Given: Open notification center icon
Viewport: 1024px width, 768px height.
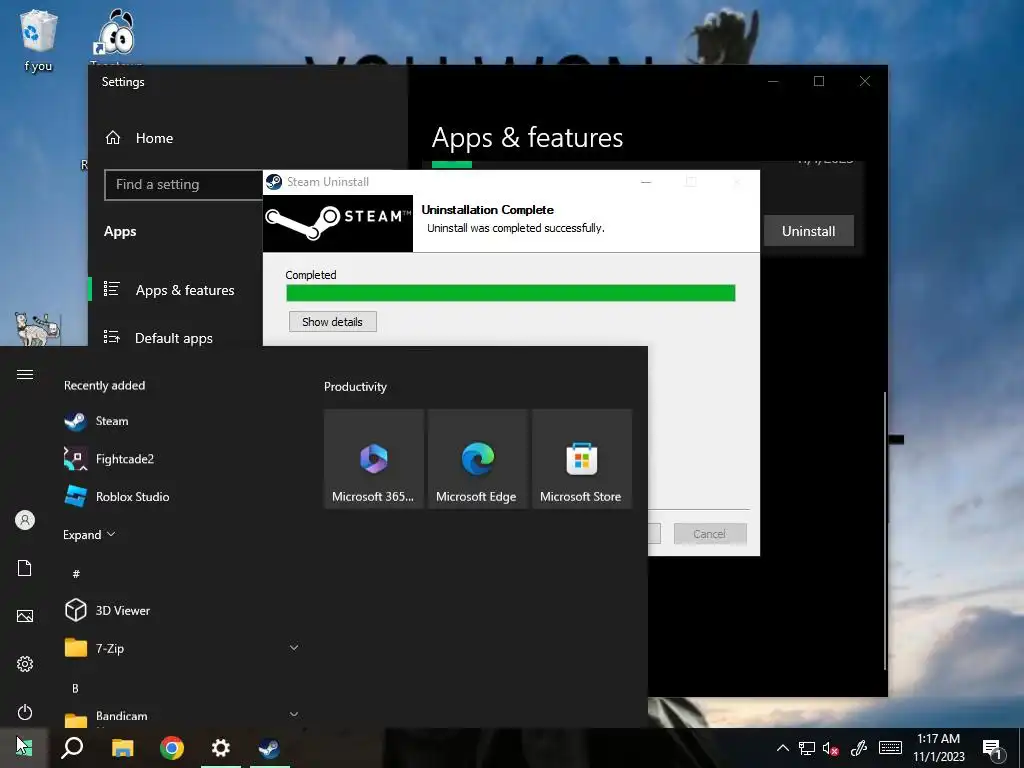Looking at the screenshot, I should click(993, 750).
